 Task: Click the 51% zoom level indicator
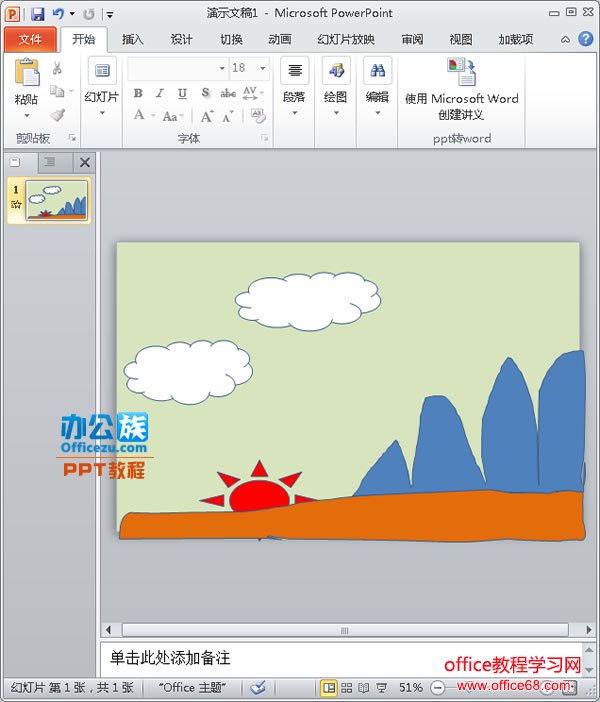pyautogui.click(x=410, y=688)
